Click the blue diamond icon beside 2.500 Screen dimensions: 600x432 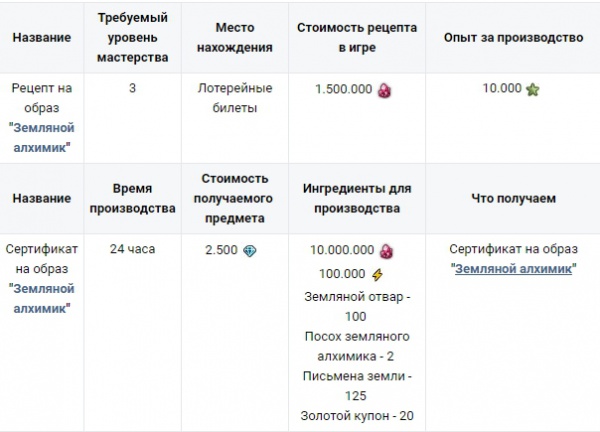250,250
